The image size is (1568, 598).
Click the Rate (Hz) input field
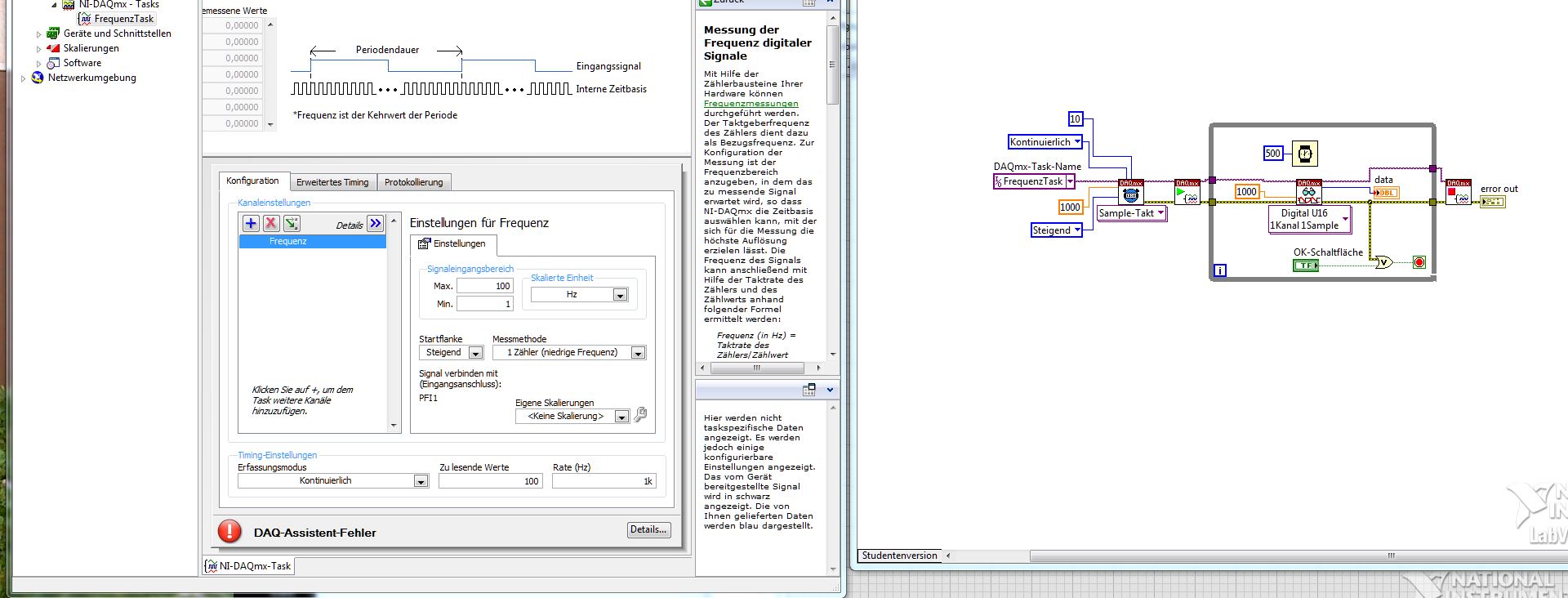click(x=604, y=481)
